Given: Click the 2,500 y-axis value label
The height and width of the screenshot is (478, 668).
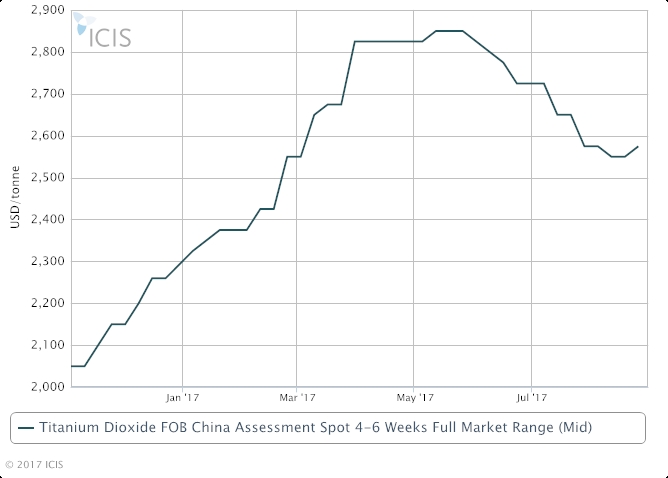Looking at the screenshot, I should 49,178.
